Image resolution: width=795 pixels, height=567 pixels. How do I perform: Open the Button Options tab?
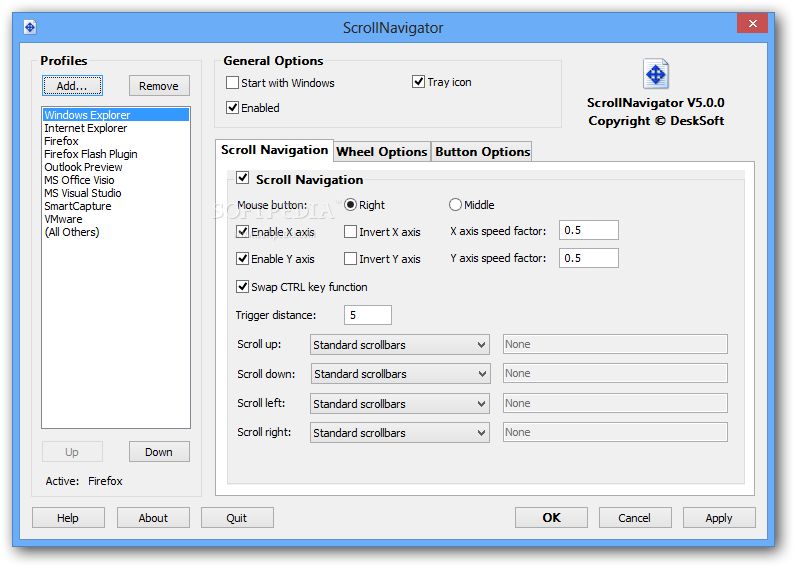pyautogui.click(x=482, y=152)
